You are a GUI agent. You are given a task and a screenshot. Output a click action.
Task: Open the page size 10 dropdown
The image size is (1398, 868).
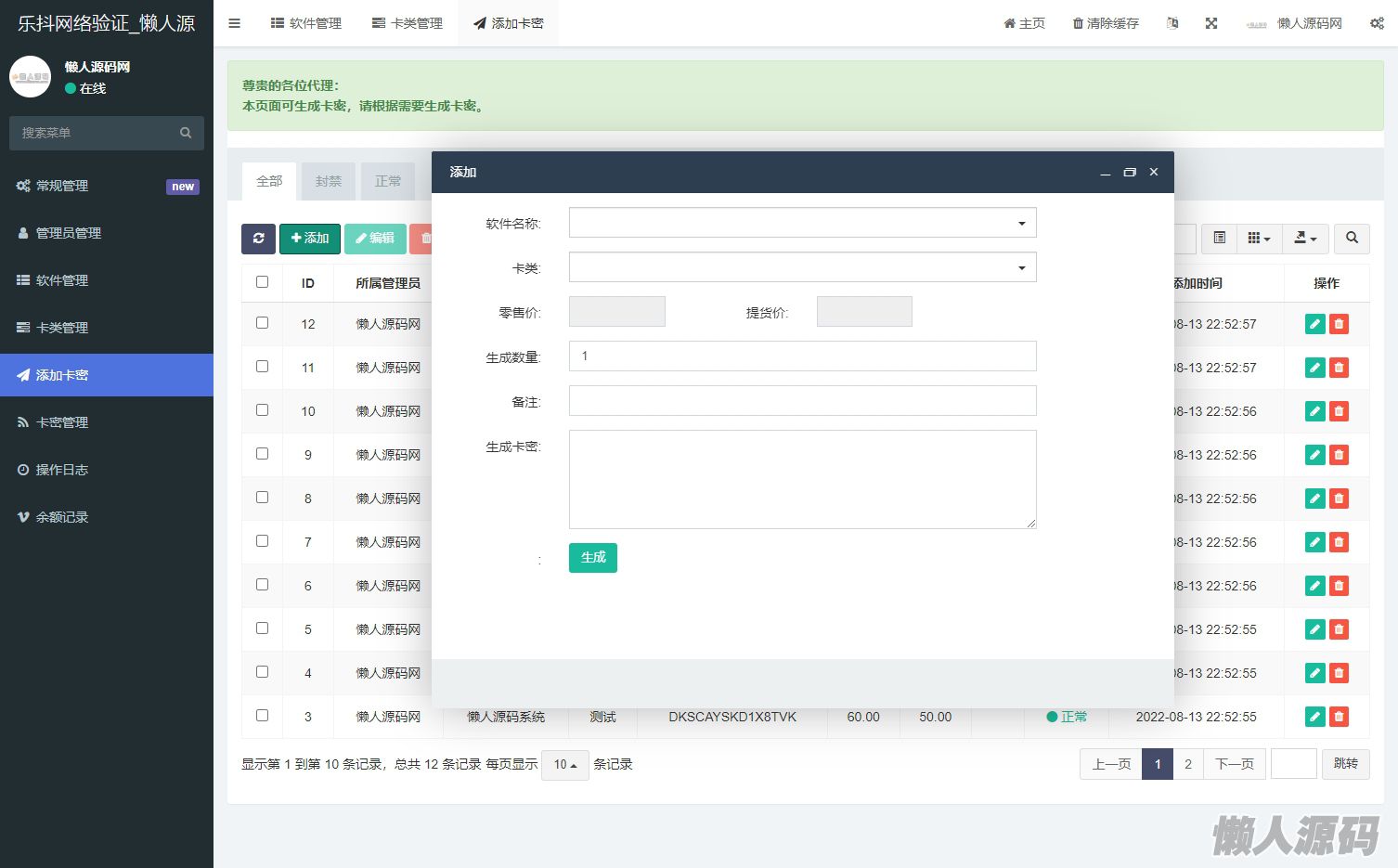pyautogui.click(x=564, y=765)
